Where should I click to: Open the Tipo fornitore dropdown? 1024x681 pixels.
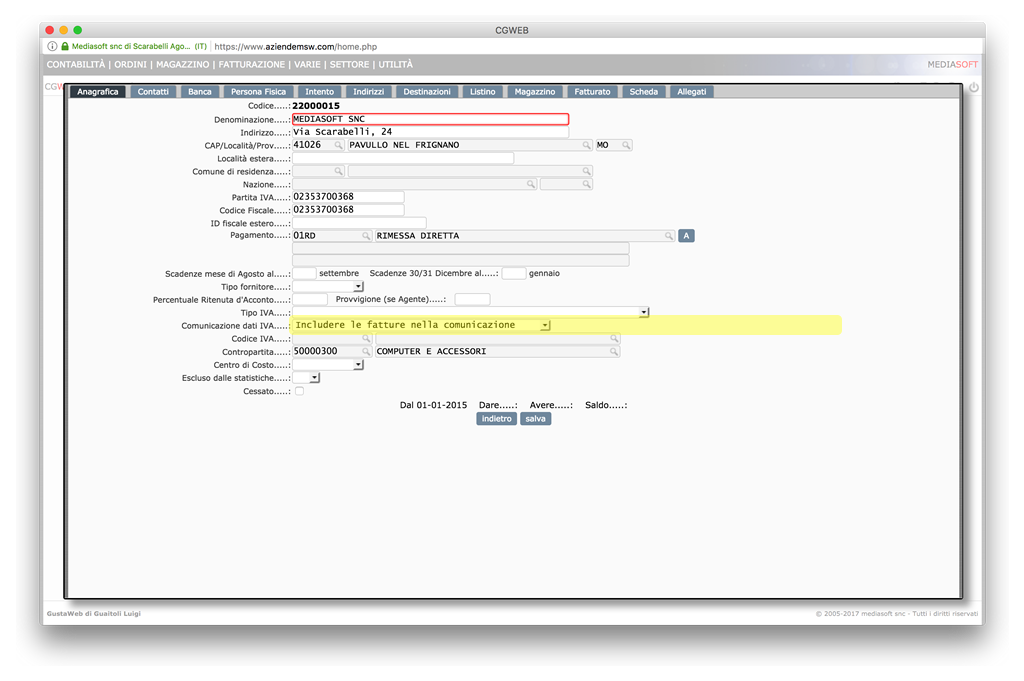tap(358, 287)
